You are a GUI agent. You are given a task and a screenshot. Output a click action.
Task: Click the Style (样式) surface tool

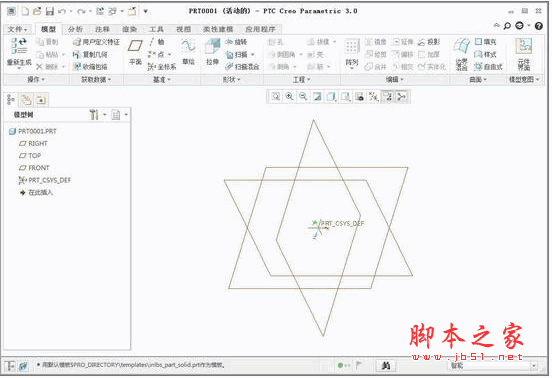click(x=485, y=54)
